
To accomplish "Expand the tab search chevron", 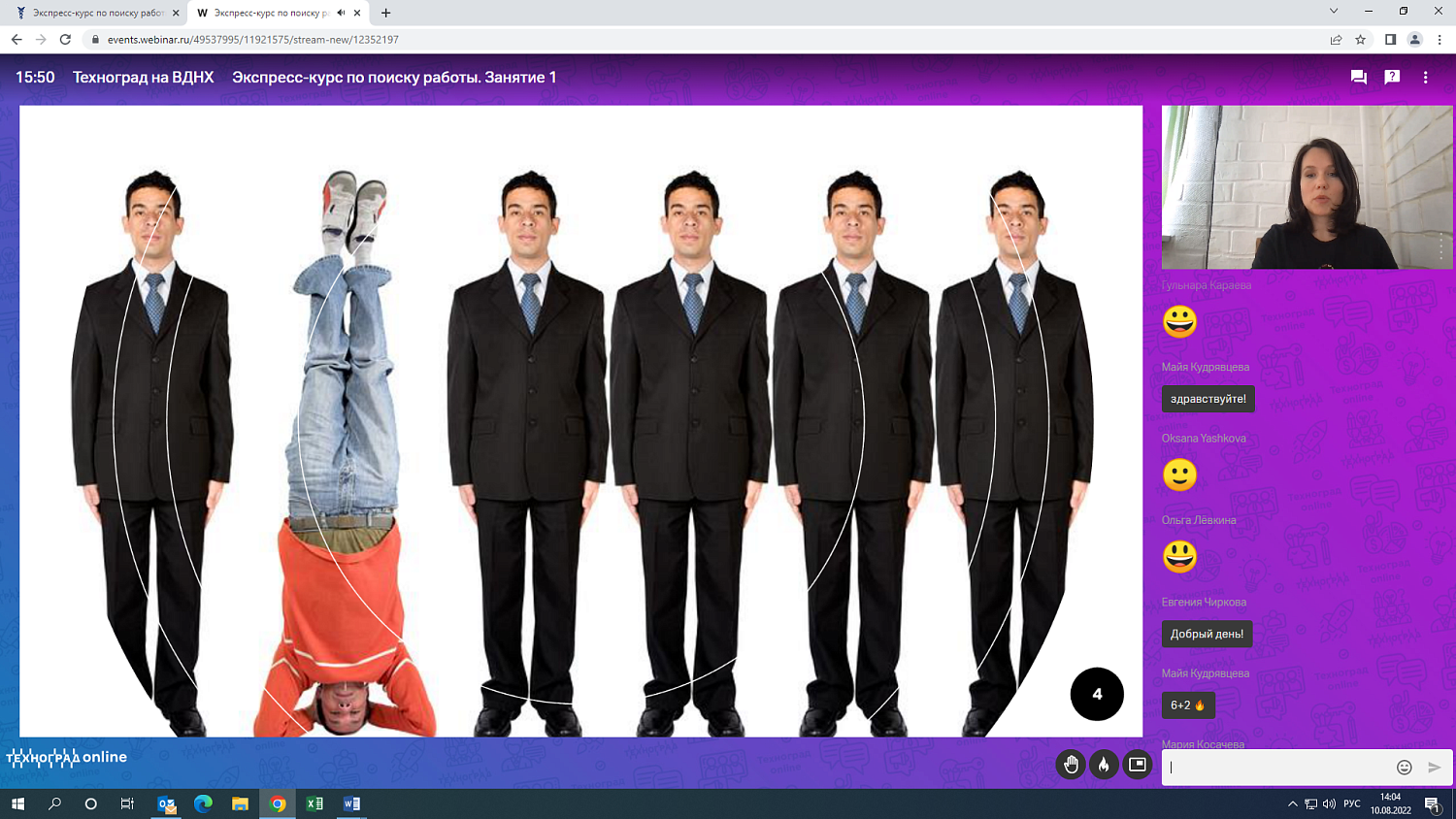I will pos(1334,12).
